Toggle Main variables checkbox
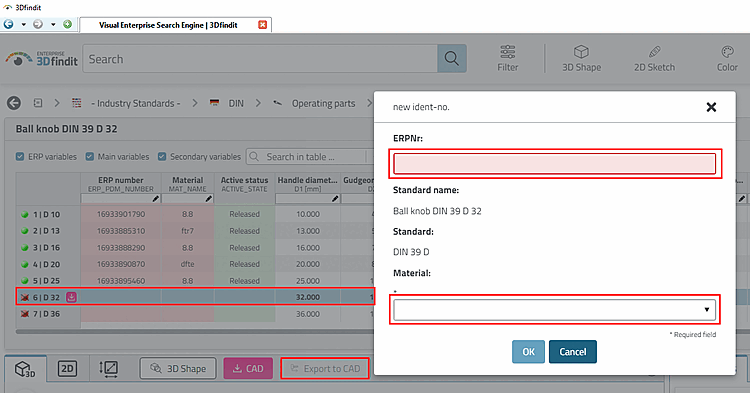 (89, 156)
